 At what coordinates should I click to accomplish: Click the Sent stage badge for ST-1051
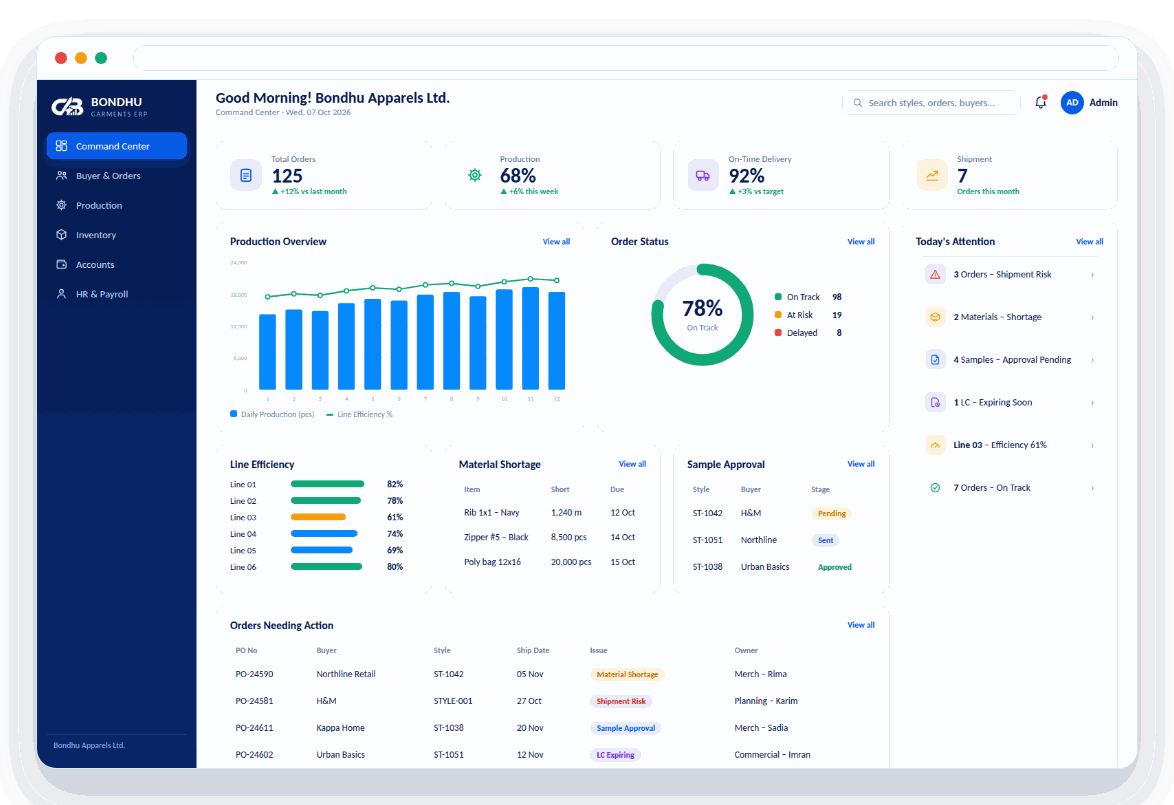pyautogui.click(x=826, y=541)
